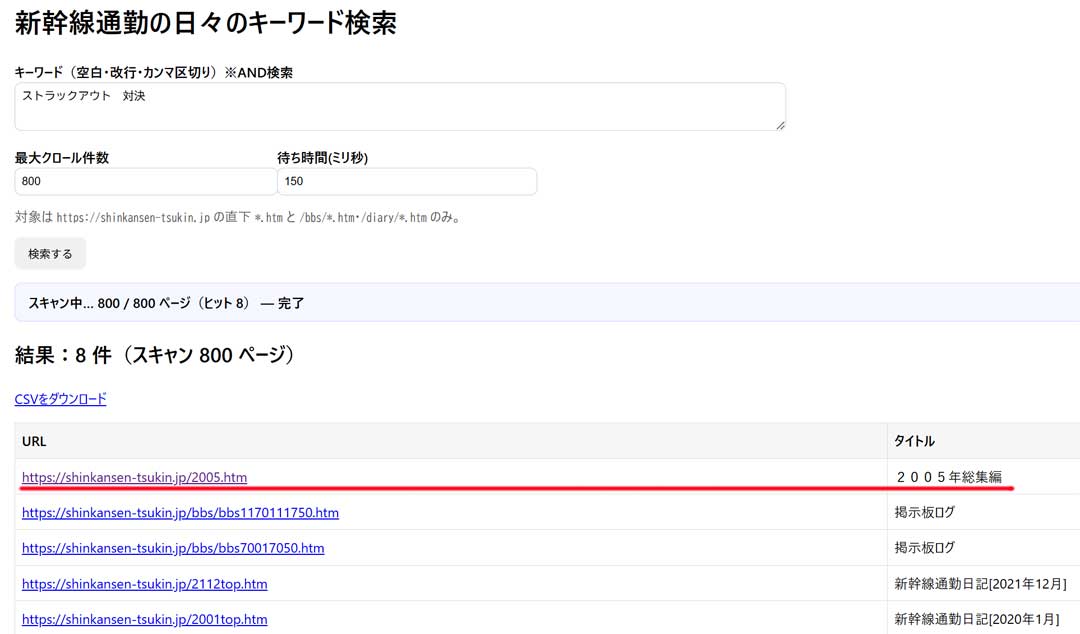This screenshot has height=634, width=1080.
Task: Focus the 最大クロール件数 input field
Action: click(145, 182)
